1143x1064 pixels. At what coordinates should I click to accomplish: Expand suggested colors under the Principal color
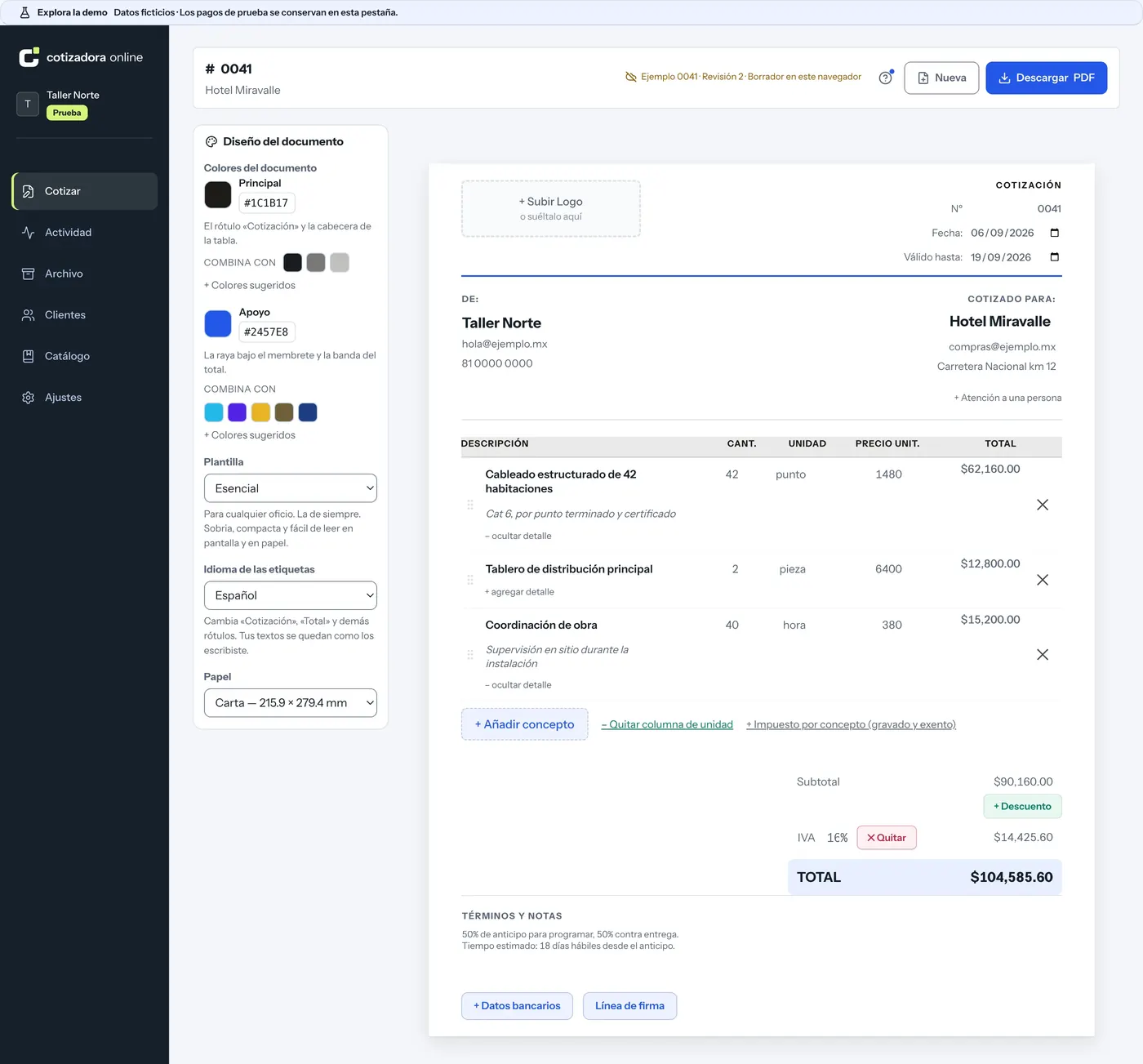point(250,286)
